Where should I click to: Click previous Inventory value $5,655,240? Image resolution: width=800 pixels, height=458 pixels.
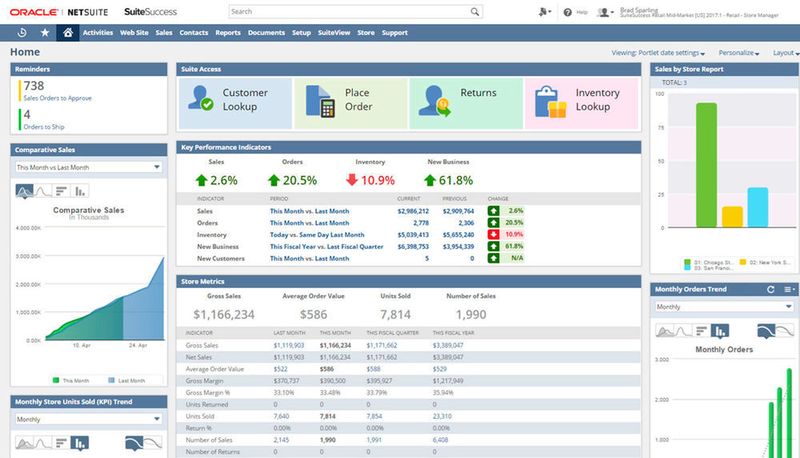pos(458,235)
